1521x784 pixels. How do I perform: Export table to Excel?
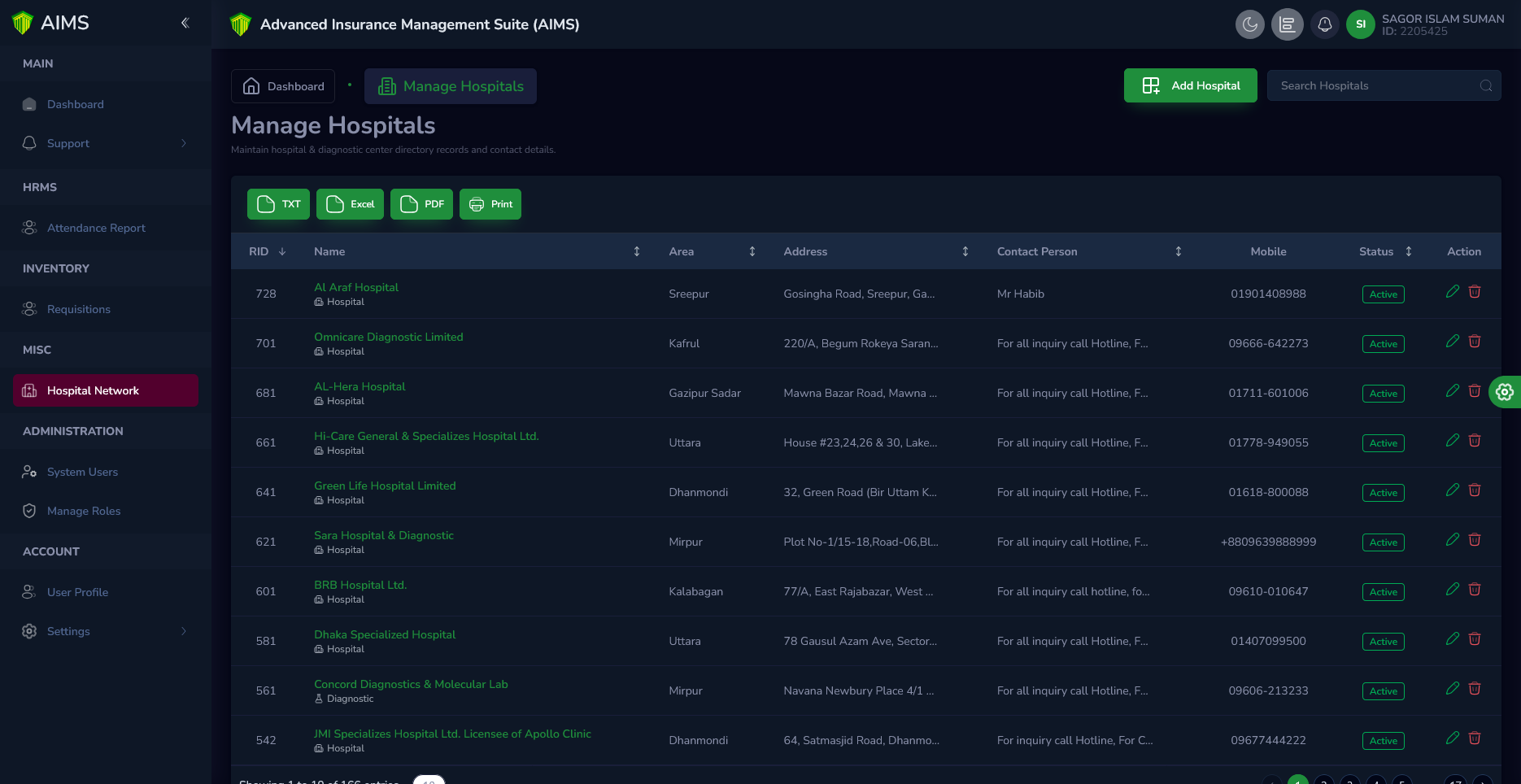[350, 204]
